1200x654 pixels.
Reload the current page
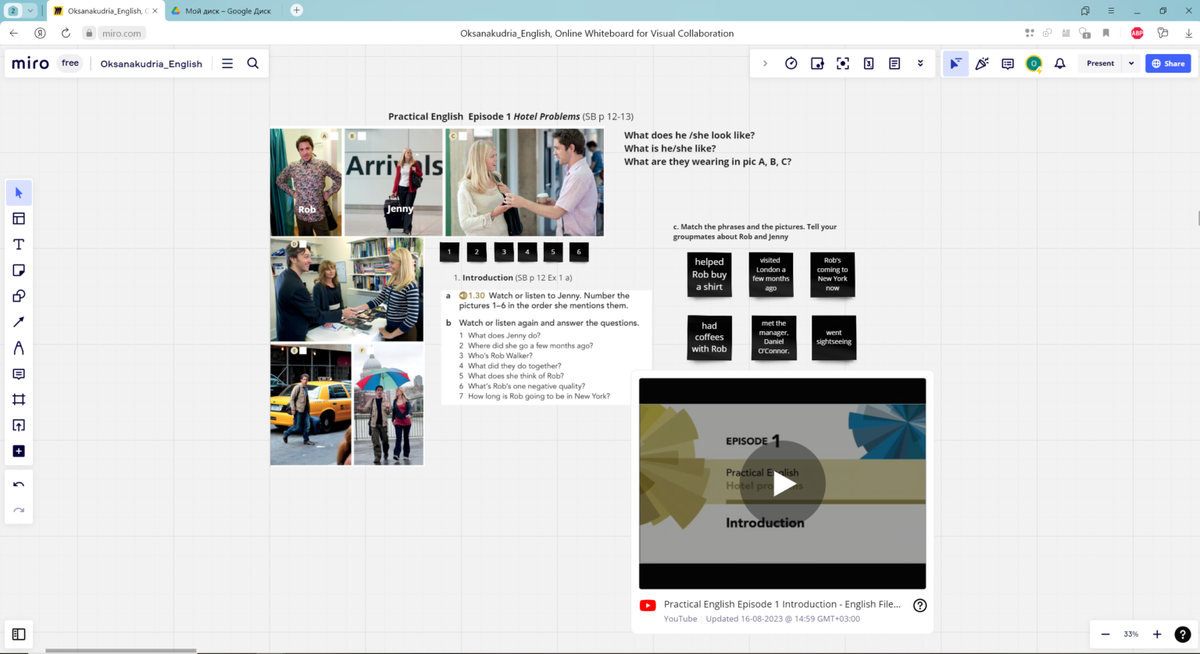click(x=66, y=33)
